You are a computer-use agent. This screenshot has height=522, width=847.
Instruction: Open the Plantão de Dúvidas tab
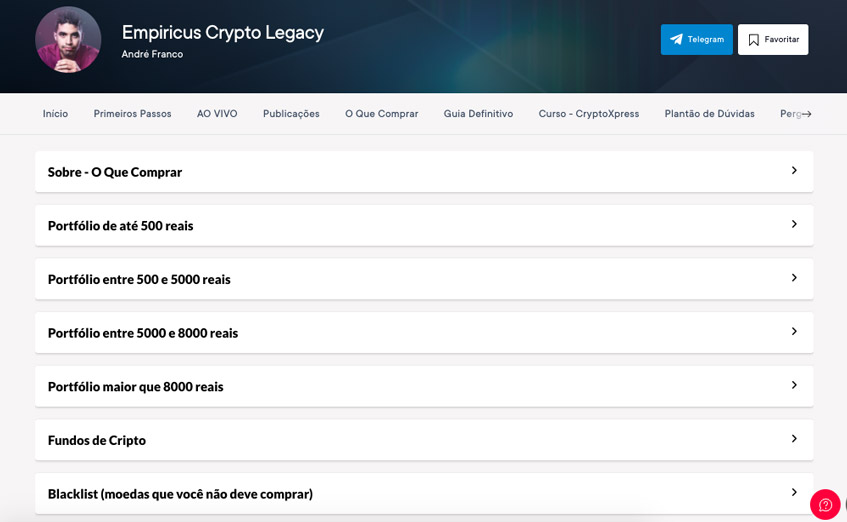[x=709, y=114]
